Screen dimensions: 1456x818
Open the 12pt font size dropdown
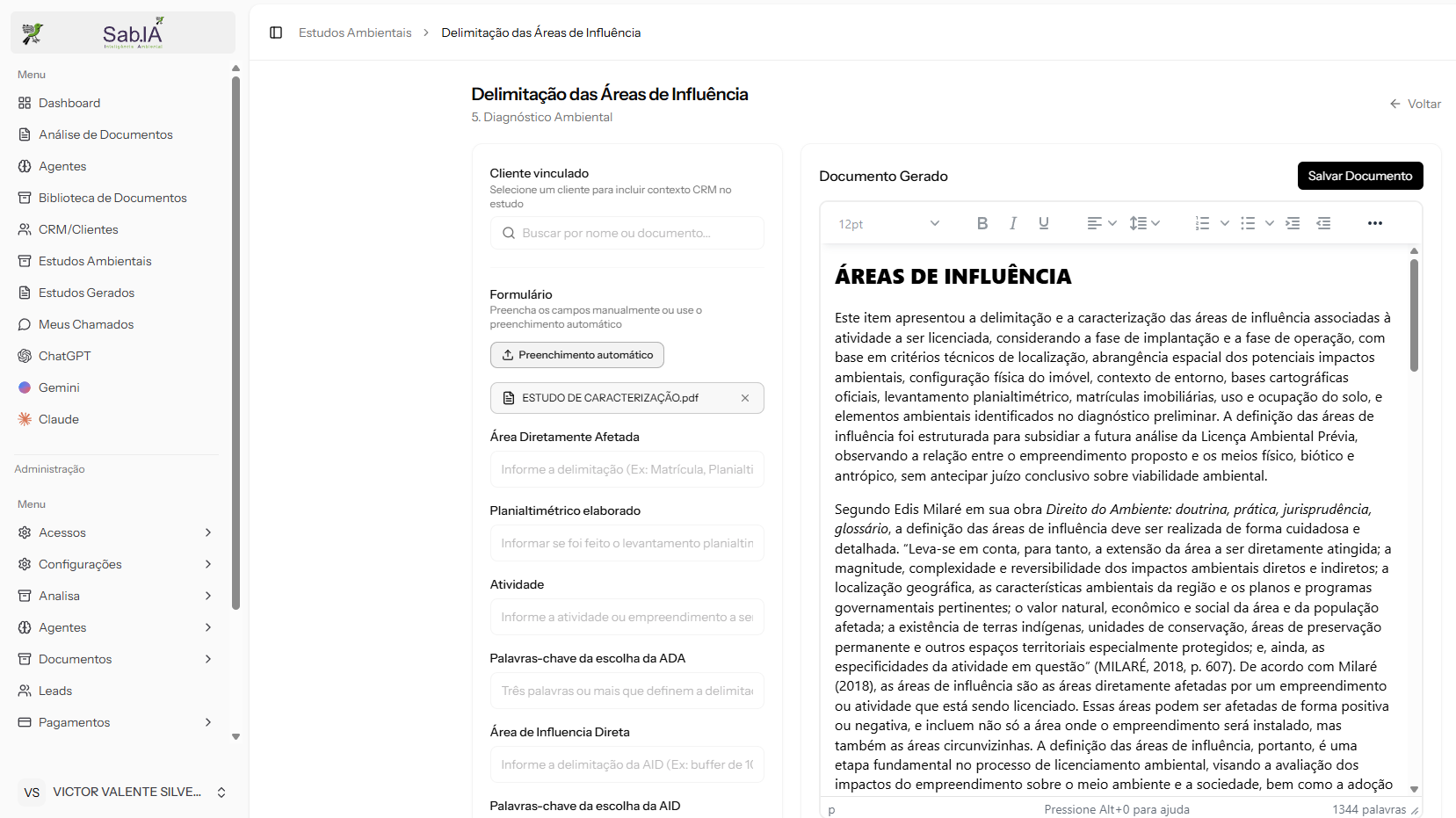click(888, 223)
